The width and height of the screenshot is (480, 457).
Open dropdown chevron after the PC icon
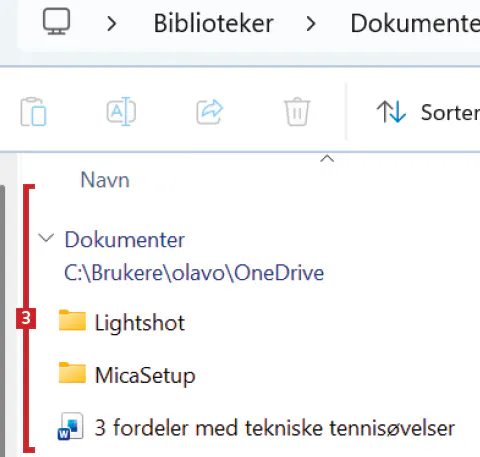tap(112, 24)
